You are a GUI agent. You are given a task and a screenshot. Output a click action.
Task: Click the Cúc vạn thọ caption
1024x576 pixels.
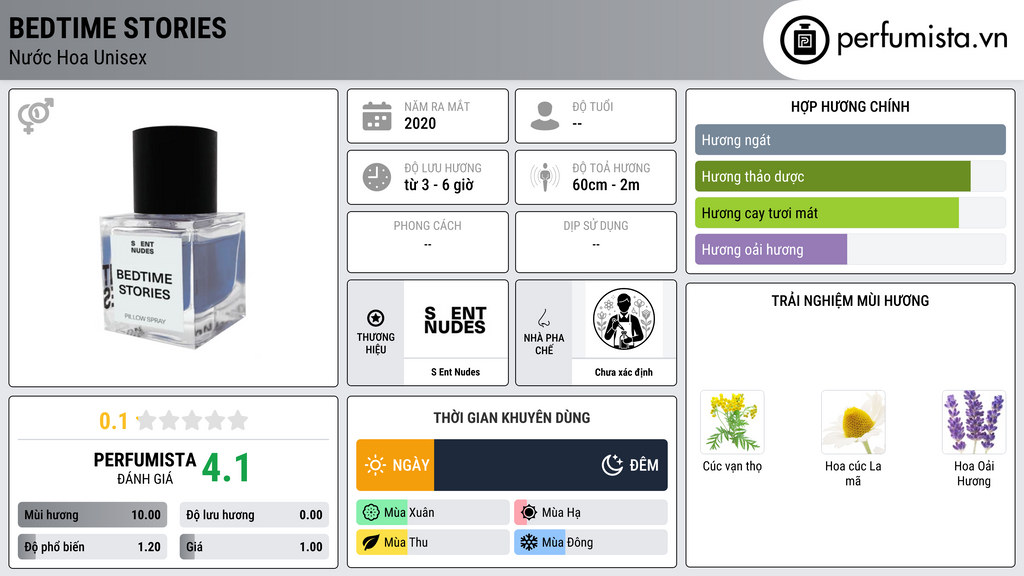tap(732, 466)
